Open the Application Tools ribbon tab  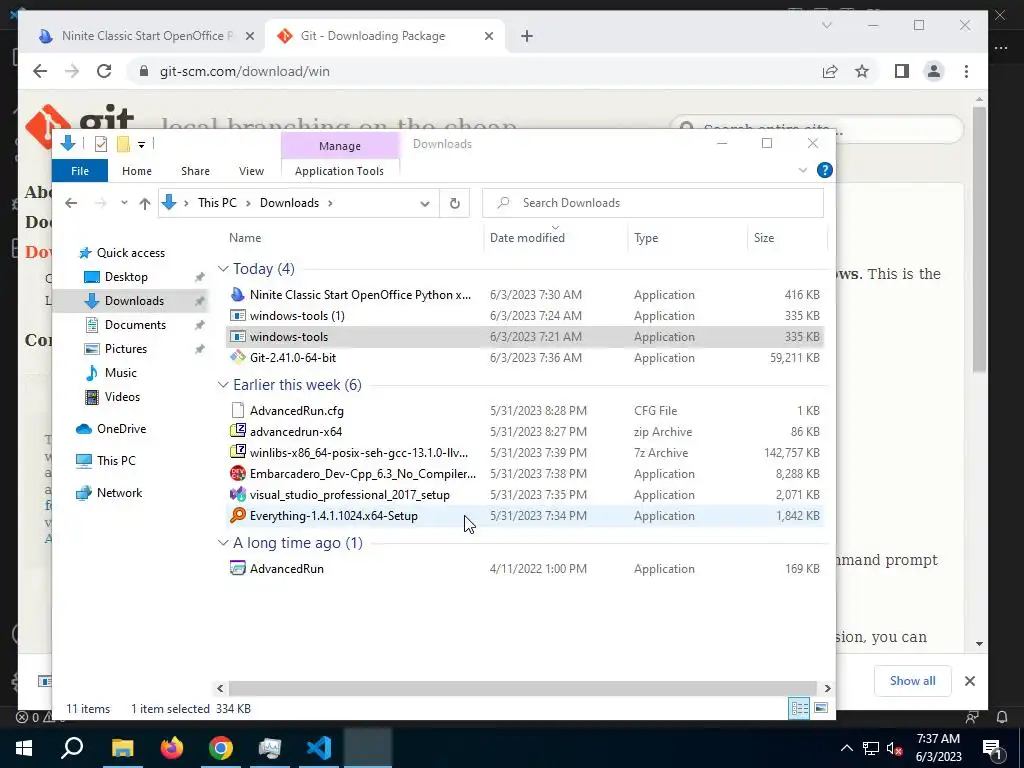click(340, 171)
